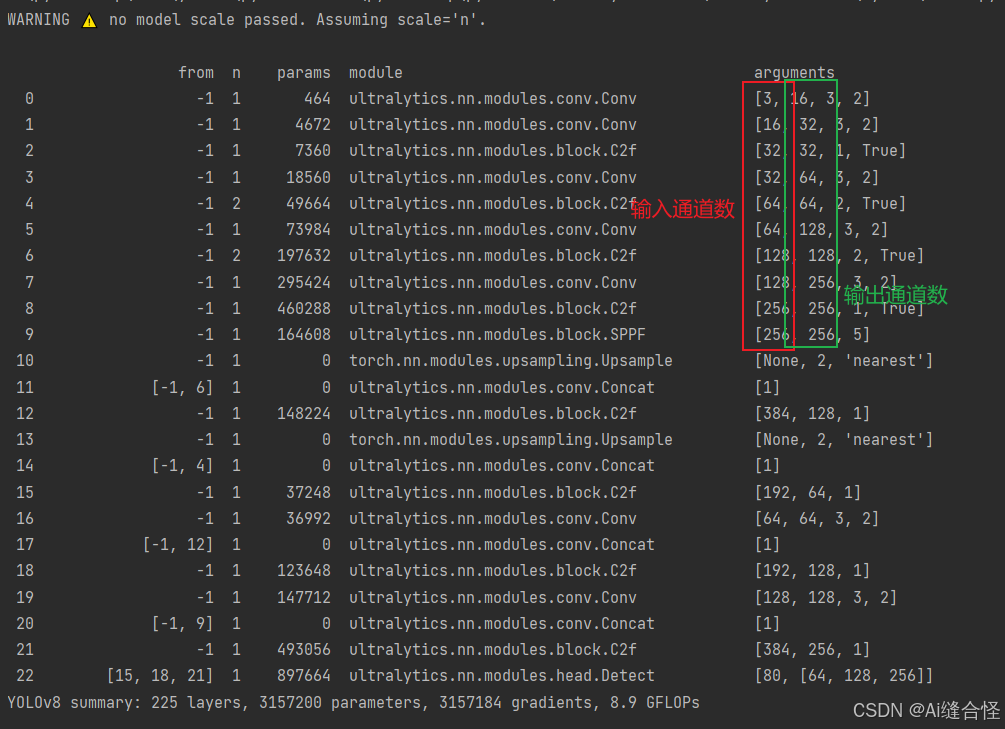1005x729 pixels.
Task: Click the 'module' column header
Action: pyautogui.click(x=376, y=72)
